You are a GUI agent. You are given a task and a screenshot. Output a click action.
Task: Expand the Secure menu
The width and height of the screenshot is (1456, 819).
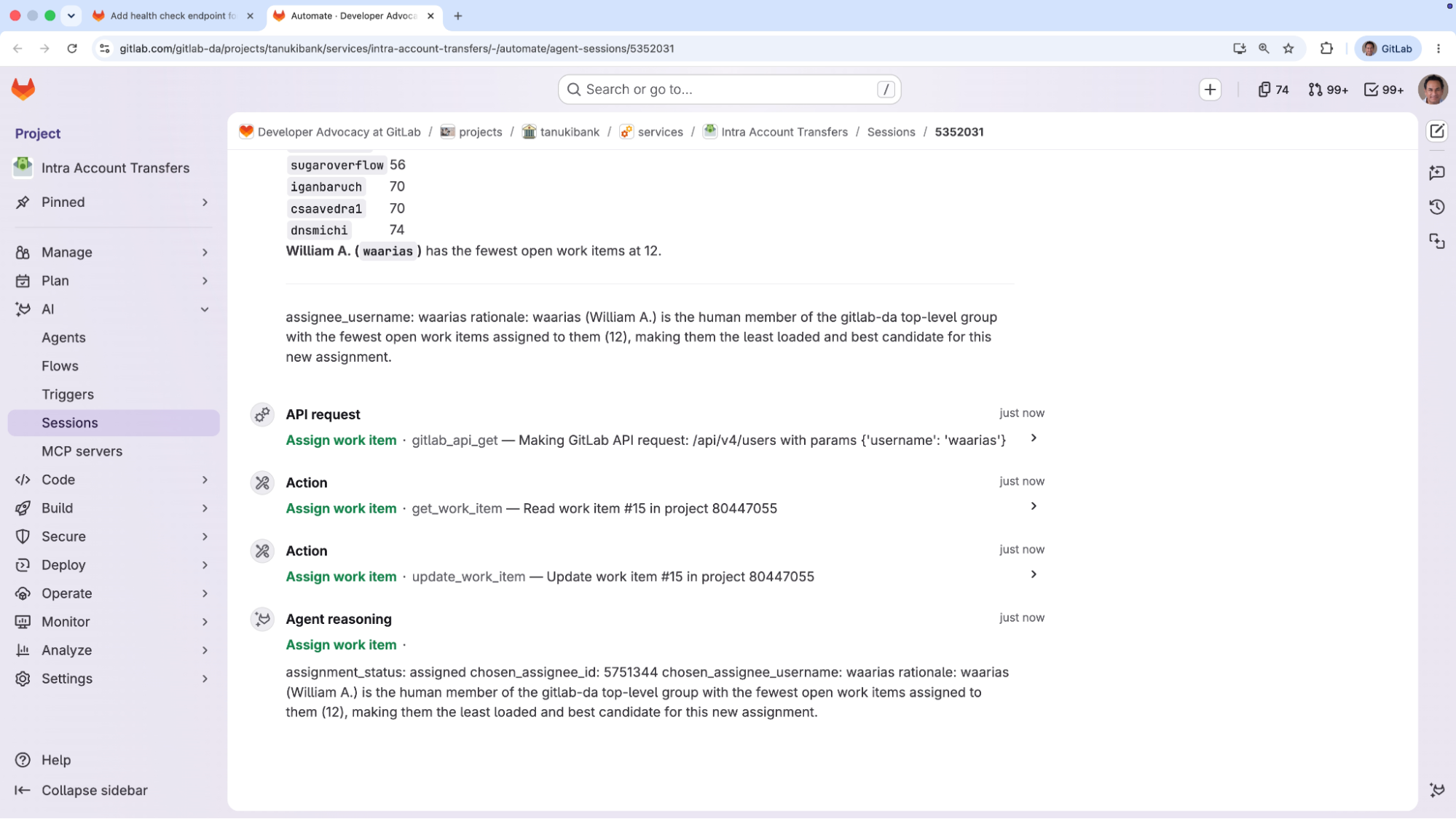coord(113,537)
